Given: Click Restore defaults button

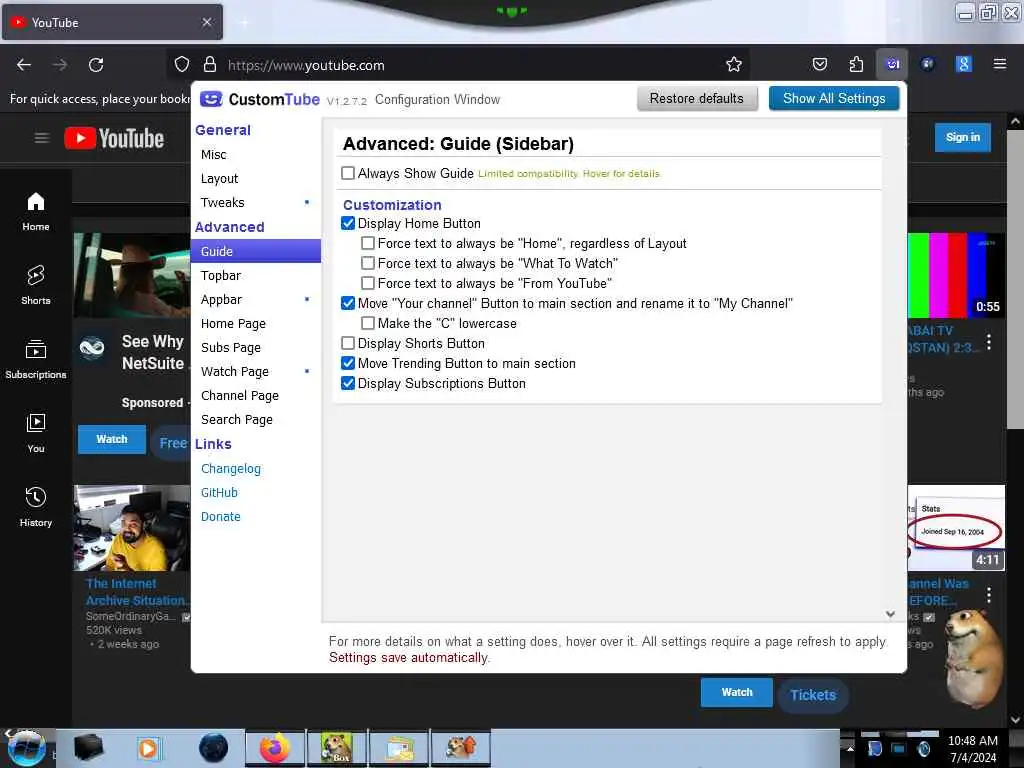Looking at the screenshot, I should pos(697,99).
